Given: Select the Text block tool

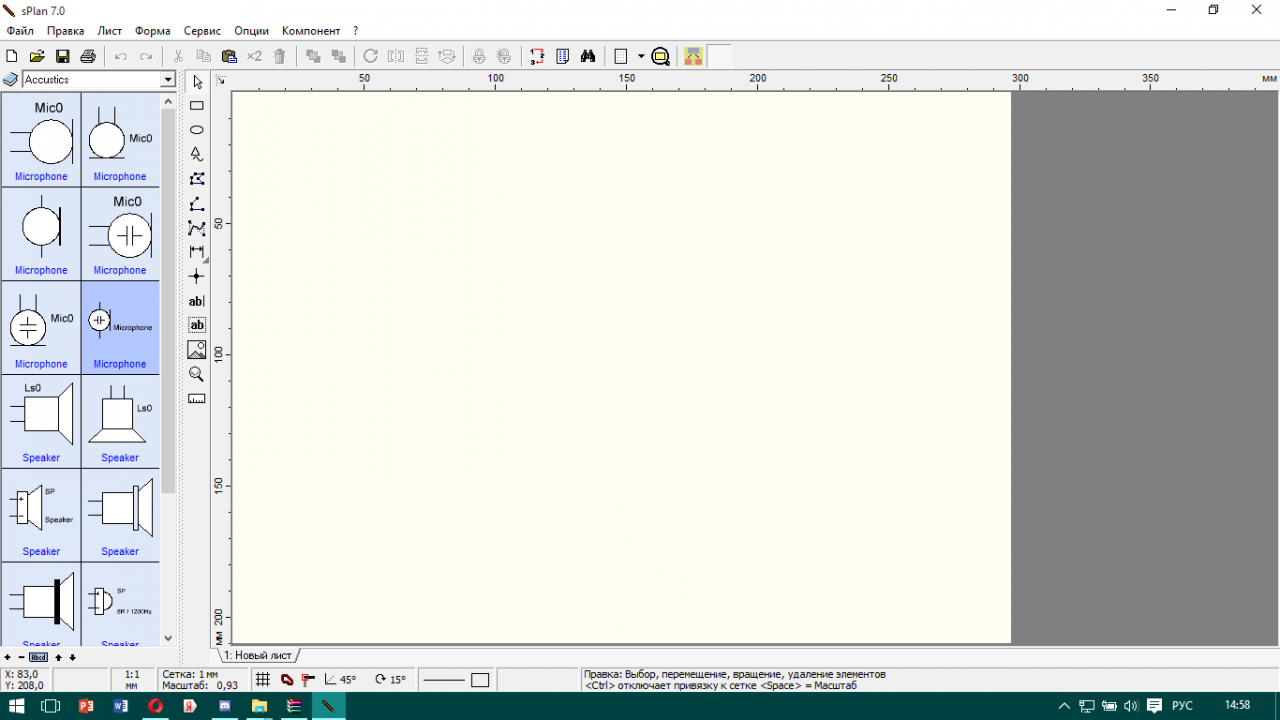Looking at the screenshot, I should tap(197, 325).
